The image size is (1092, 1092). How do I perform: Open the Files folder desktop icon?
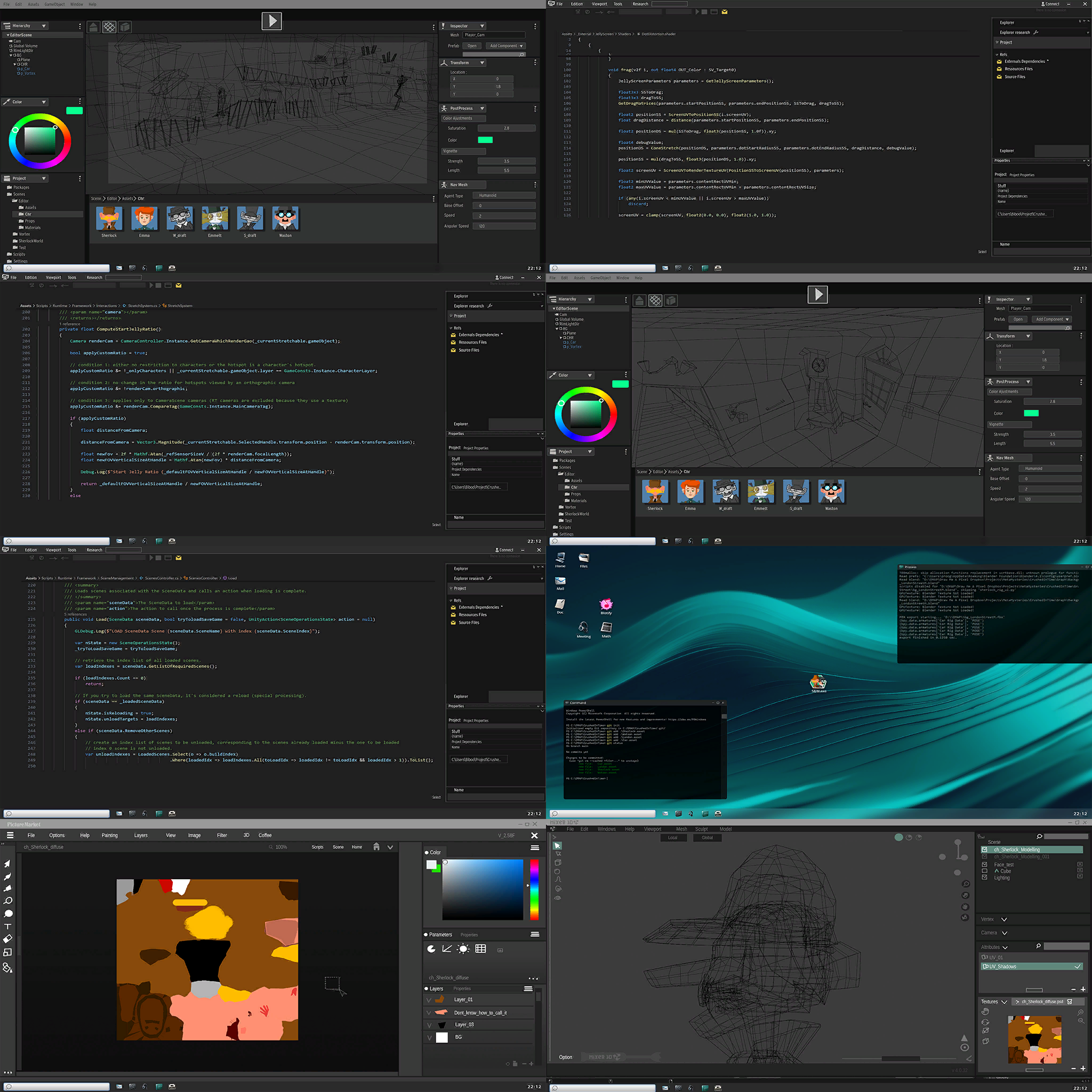coord(583,558)
